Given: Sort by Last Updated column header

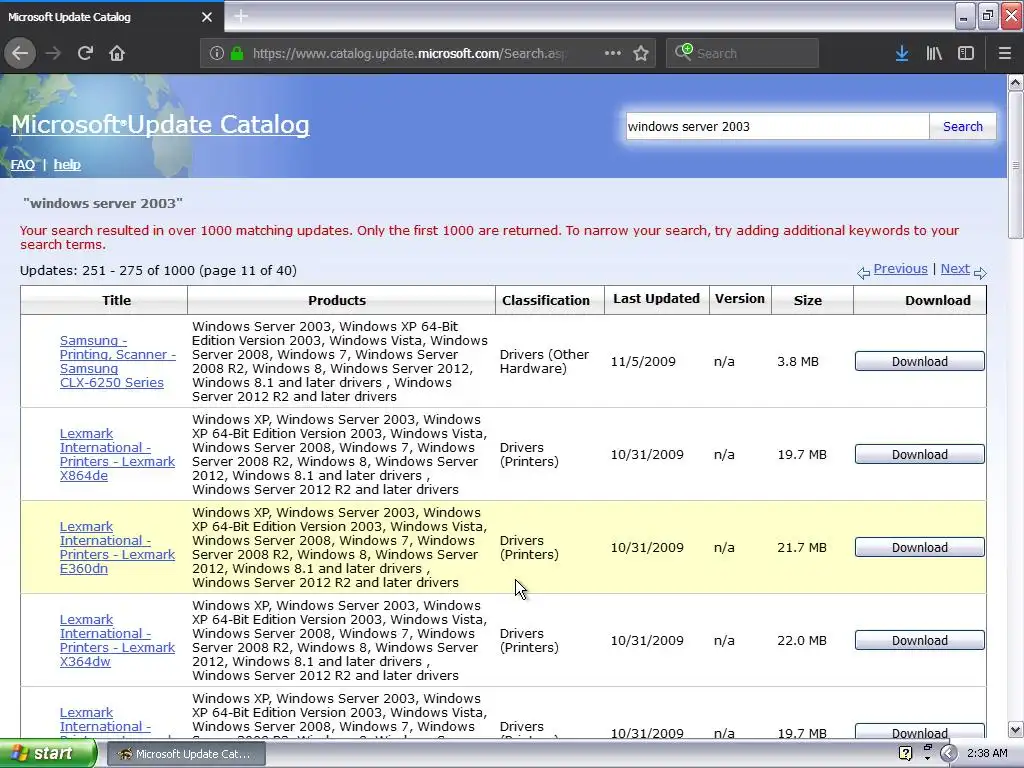Looking at the screenshot, I should (656, 298).
